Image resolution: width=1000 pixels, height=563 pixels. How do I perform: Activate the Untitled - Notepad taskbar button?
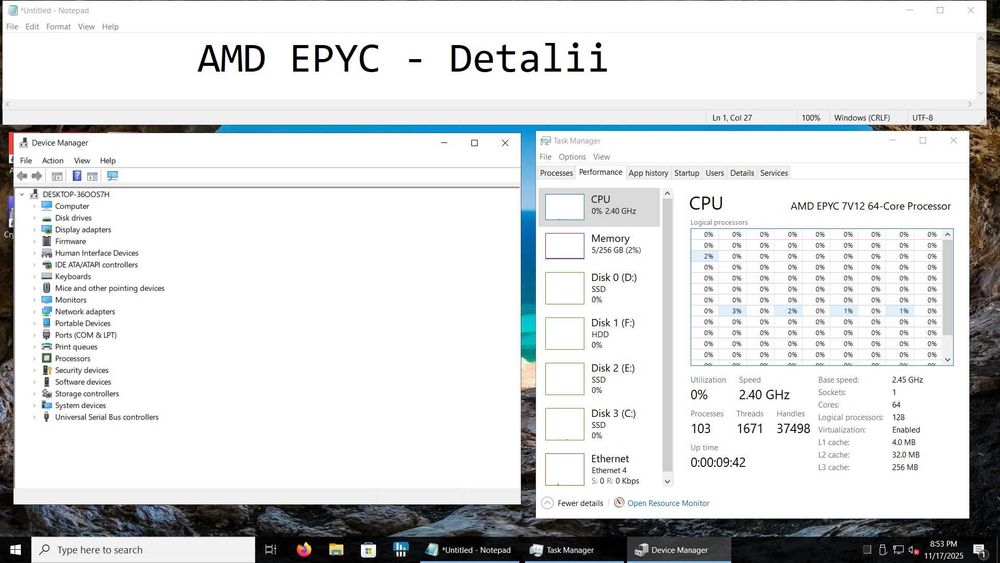point(469,550)
